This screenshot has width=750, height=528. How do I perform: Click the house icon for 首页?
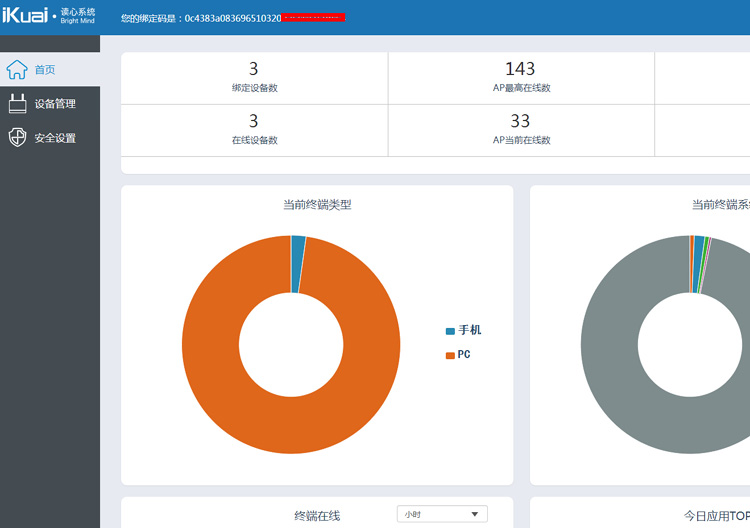click(17, 70)
